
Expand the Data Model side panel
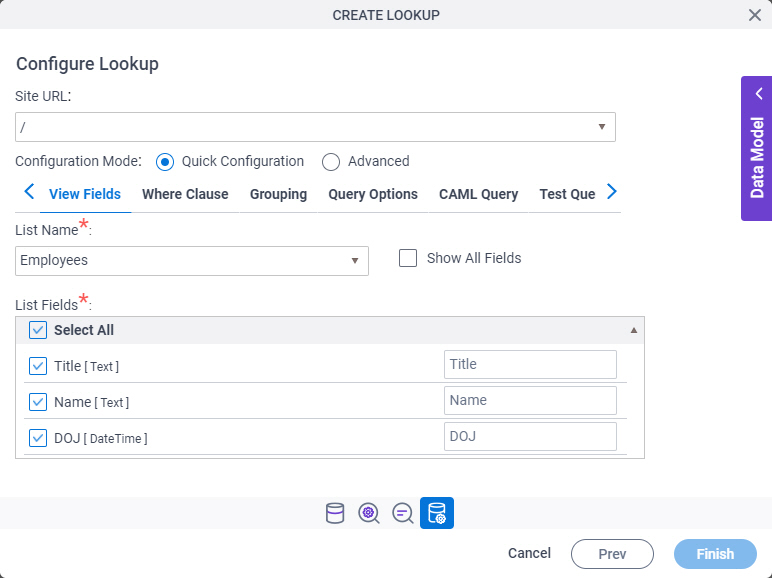[757, 148]
